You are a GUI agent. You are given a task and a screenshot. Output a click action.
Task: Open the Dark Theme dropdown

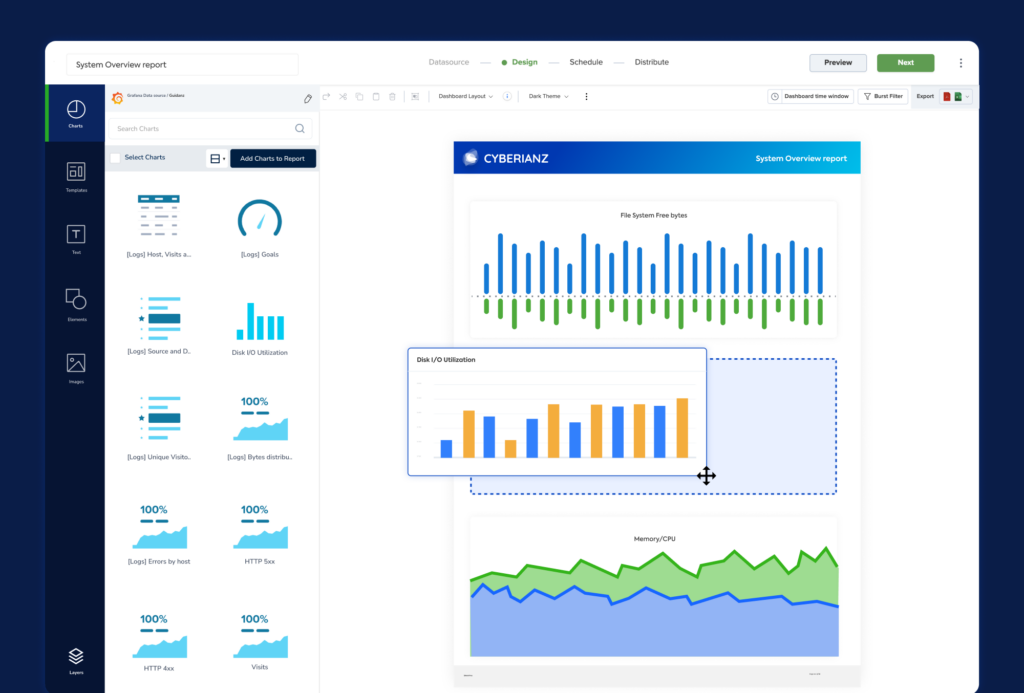pos(548,97)
